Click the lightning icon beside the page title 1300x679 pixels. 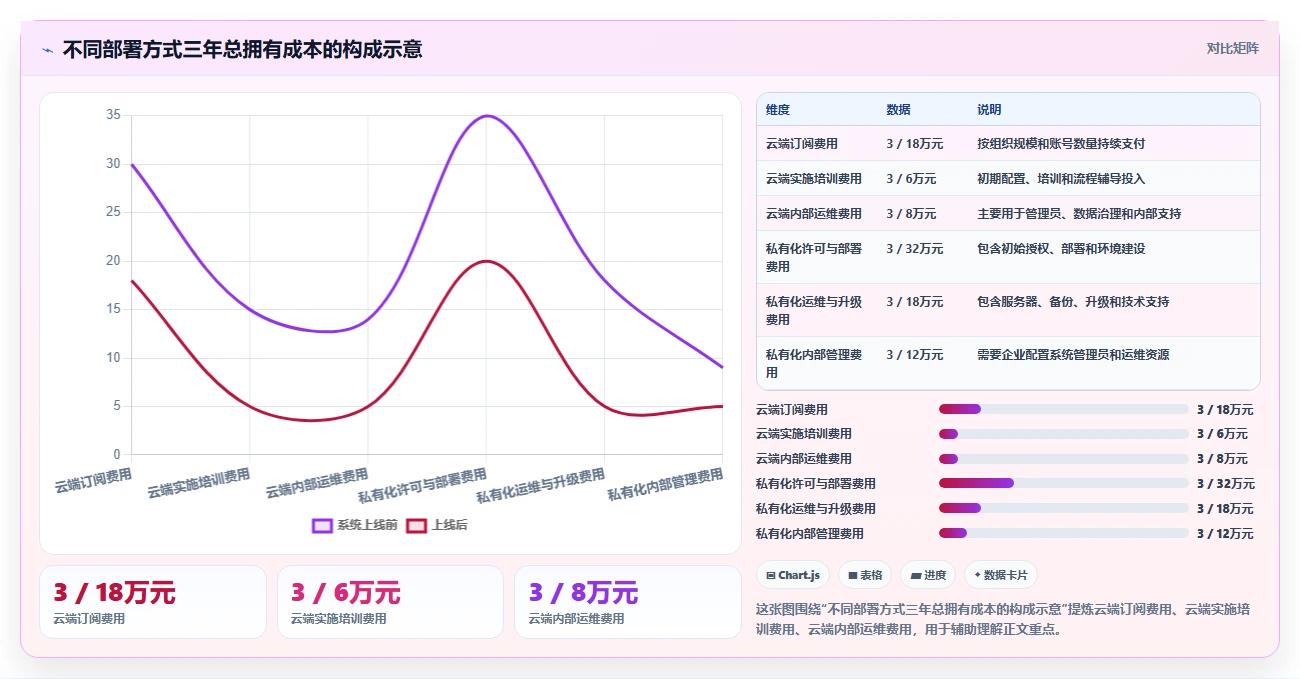tap(47, 49)
